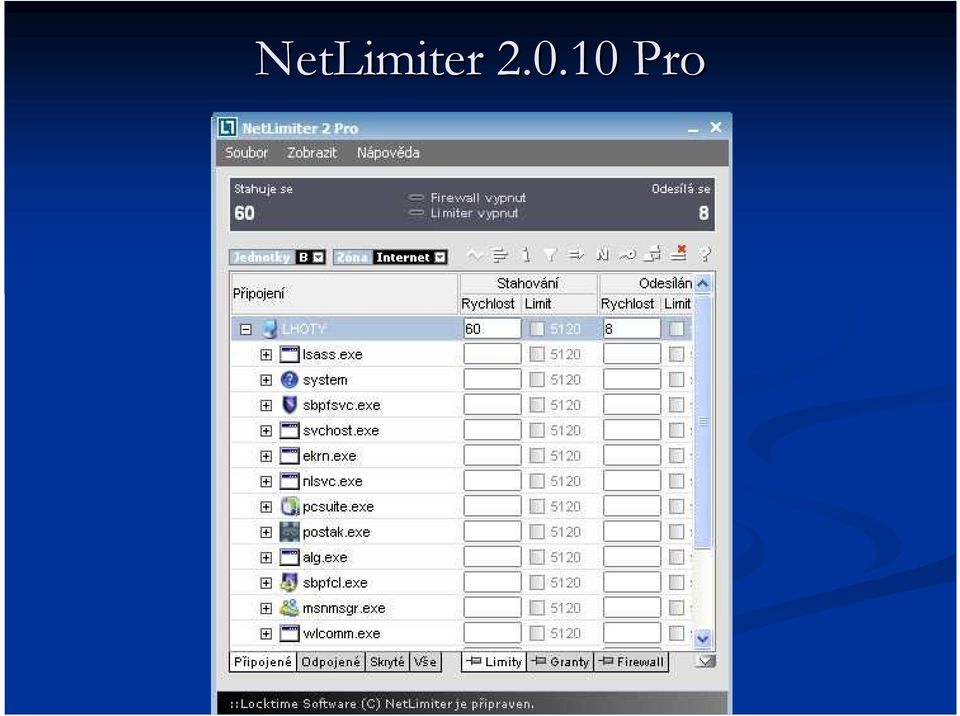
Task: Collapse the LHOTY tree node
Action: pos(246,330)
